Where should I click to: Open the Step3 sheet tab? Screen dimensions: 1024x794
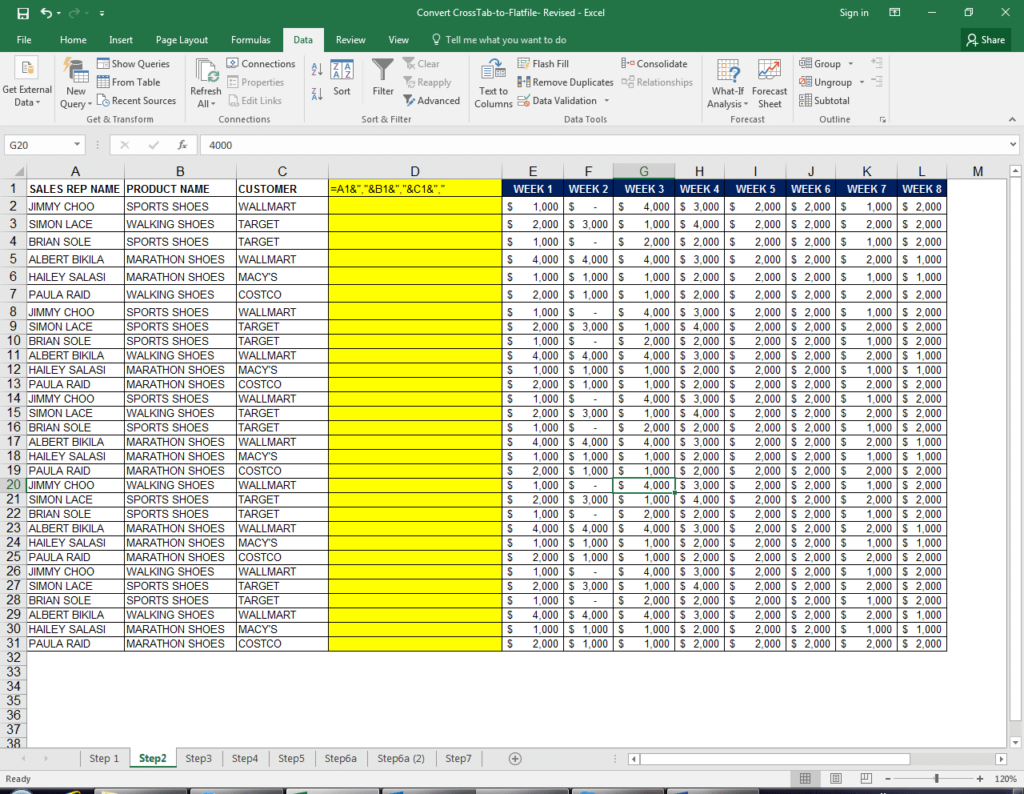click(199, 758)
